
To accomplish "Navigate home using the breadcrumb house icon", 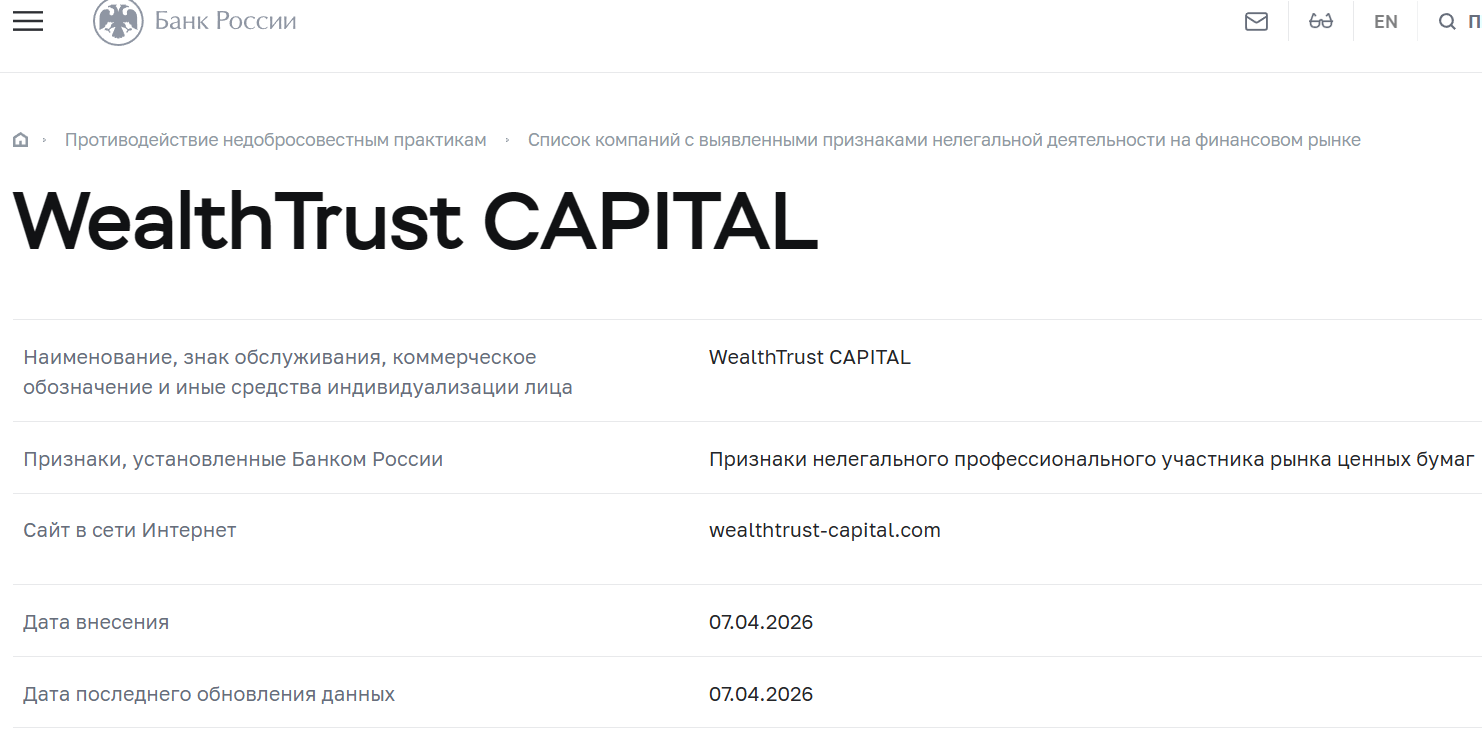I will (21, 139).
